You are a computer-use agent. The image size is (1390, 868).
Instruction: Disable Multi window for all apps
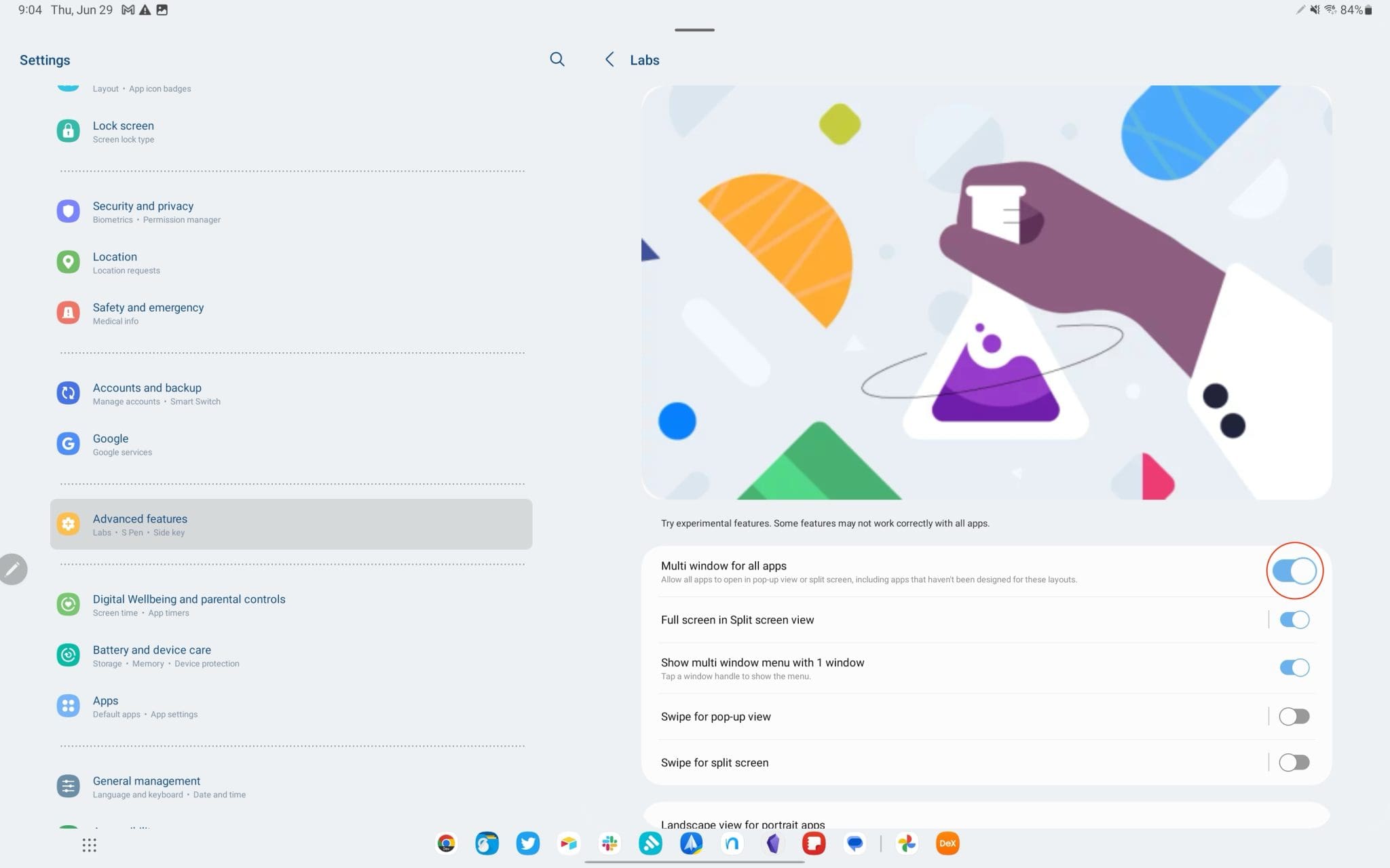point(1294,571)
